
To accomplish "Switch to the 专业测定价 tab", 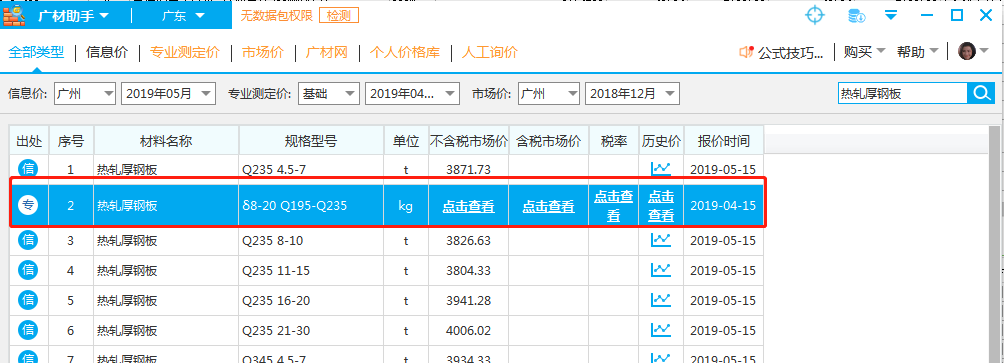I will click(185, 52).
